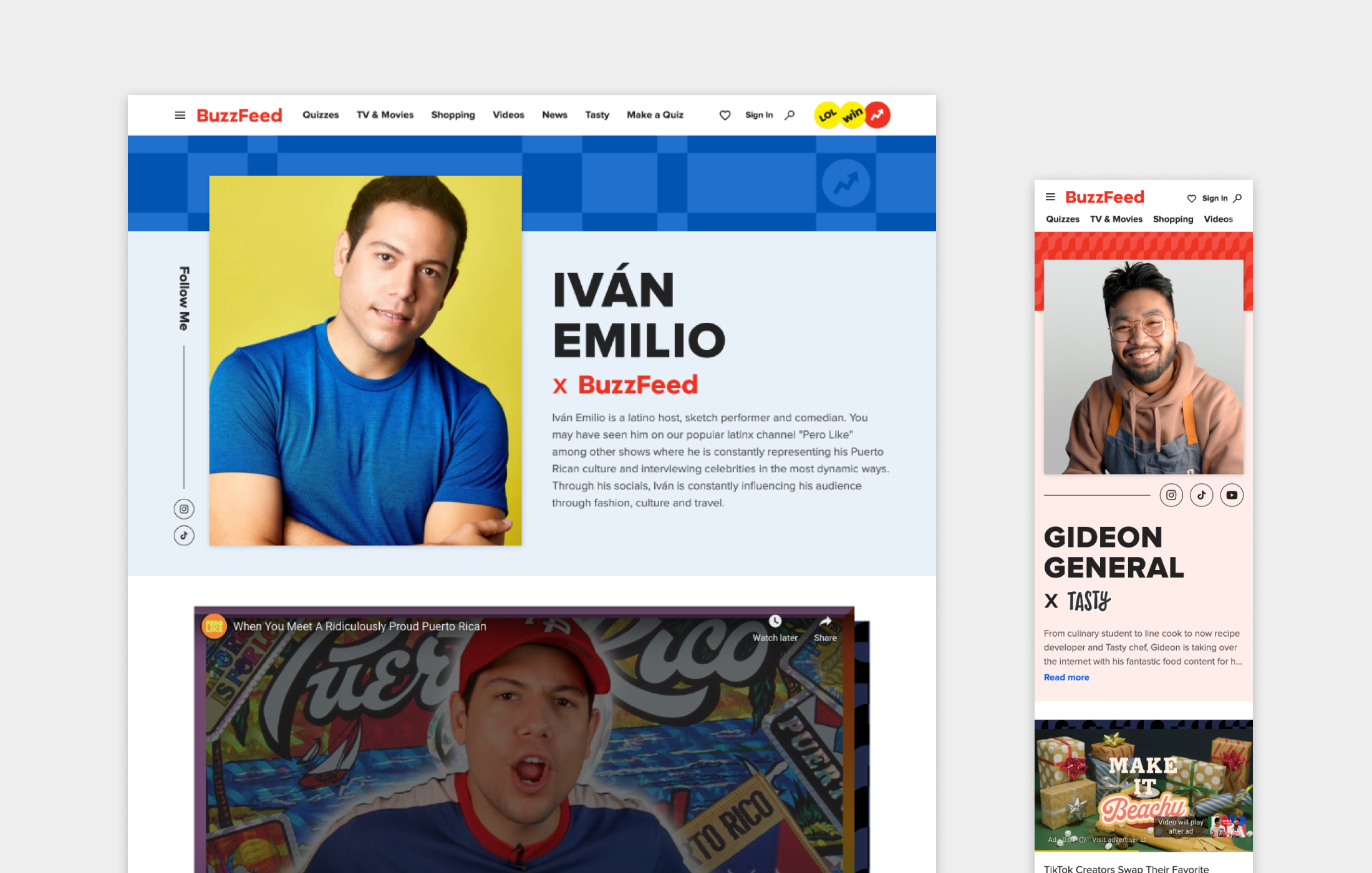The image size is (1372, 873).
Task: Open the desktop search magnifier icon
Action: click(x=790, y=115)
